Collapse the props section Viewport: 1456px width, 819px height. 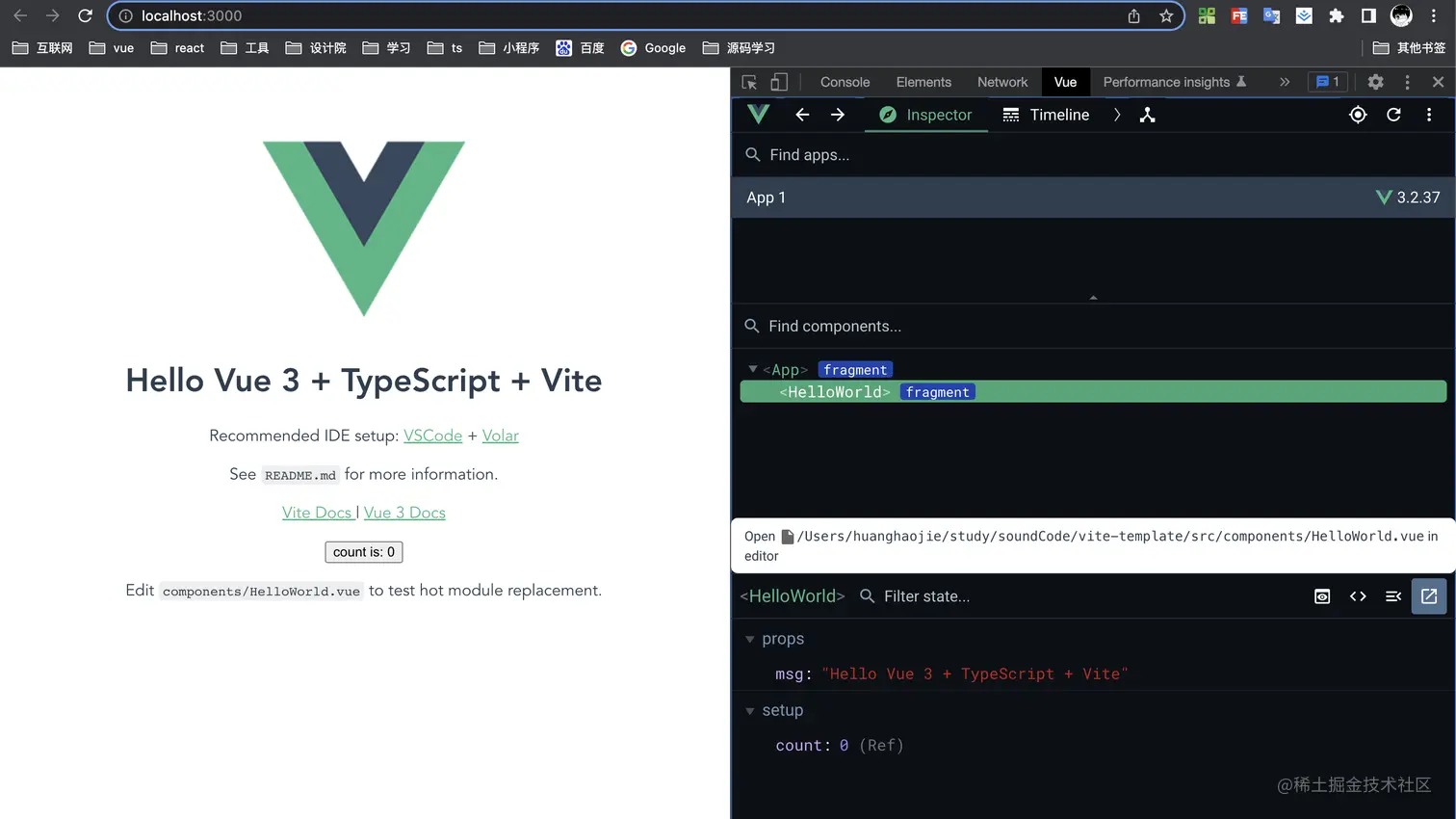click(750, 639)
